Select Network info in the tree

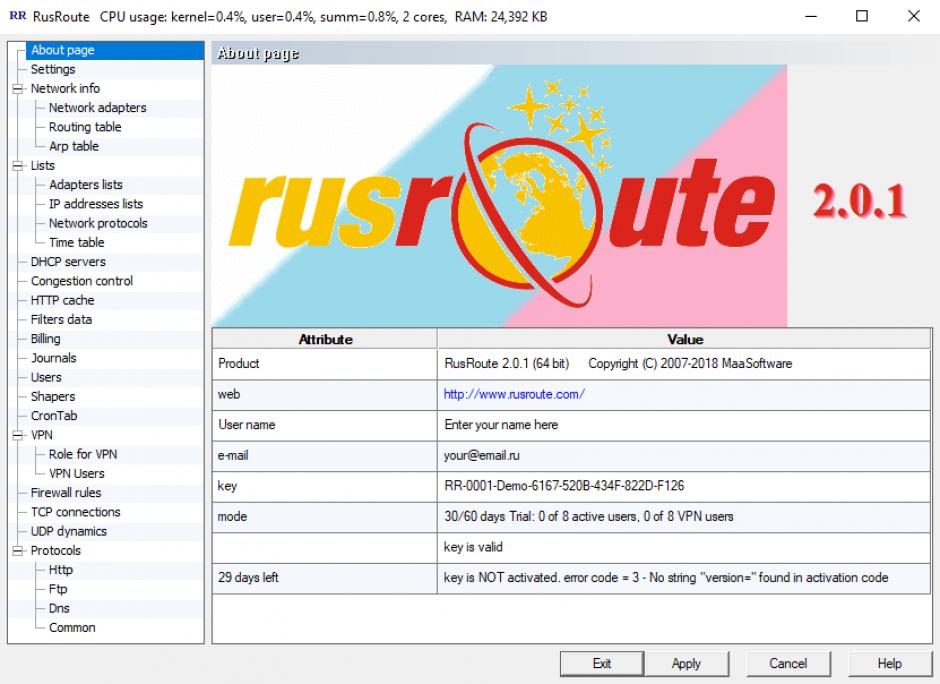(x=65, y=89)
